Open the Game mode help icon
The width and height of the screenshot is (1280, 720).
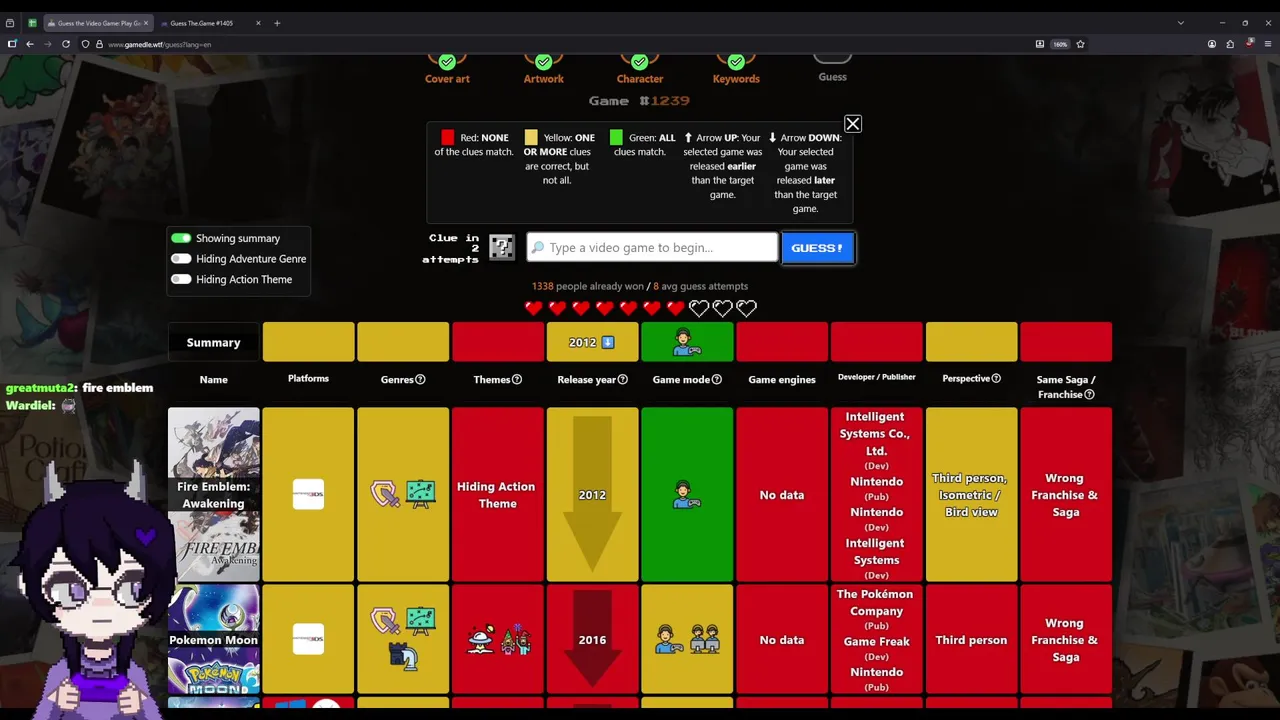[716, 379]
